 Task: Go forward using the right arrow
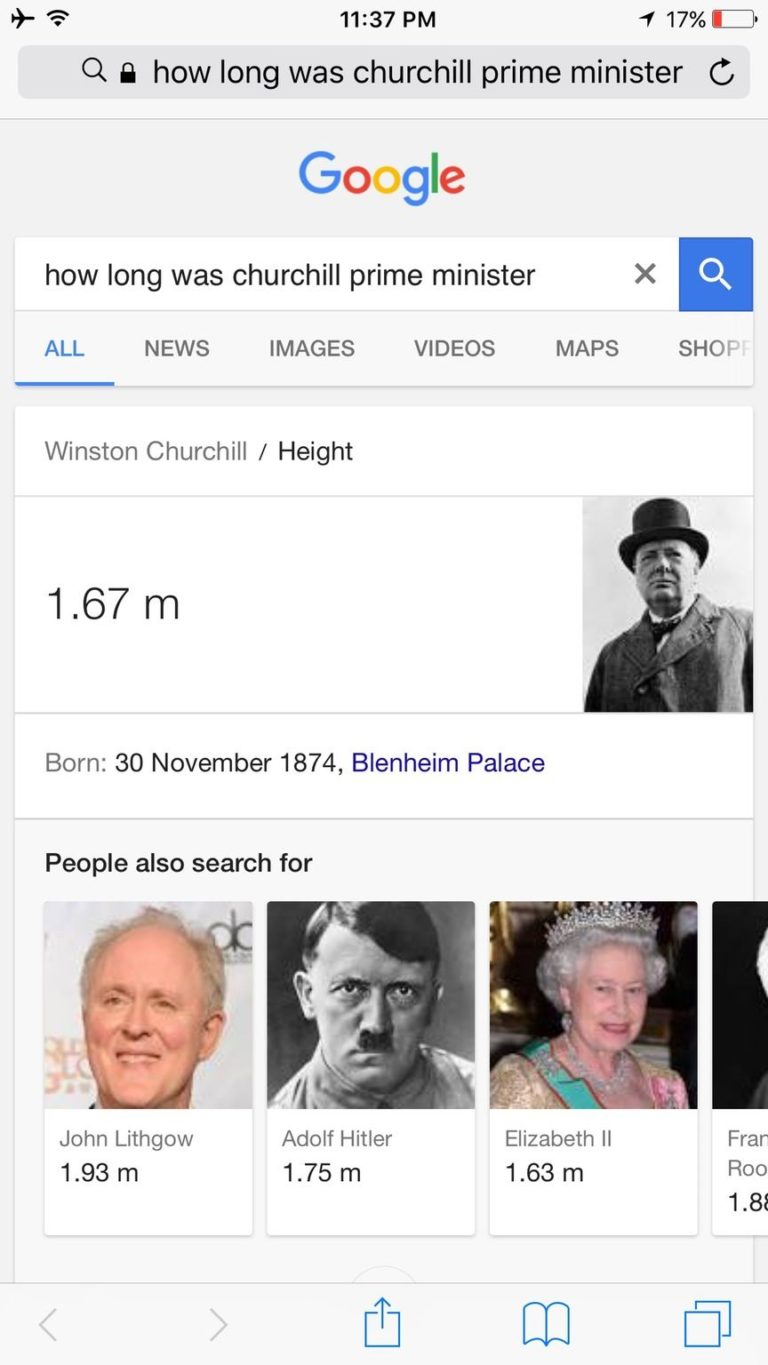[217, 1325]
